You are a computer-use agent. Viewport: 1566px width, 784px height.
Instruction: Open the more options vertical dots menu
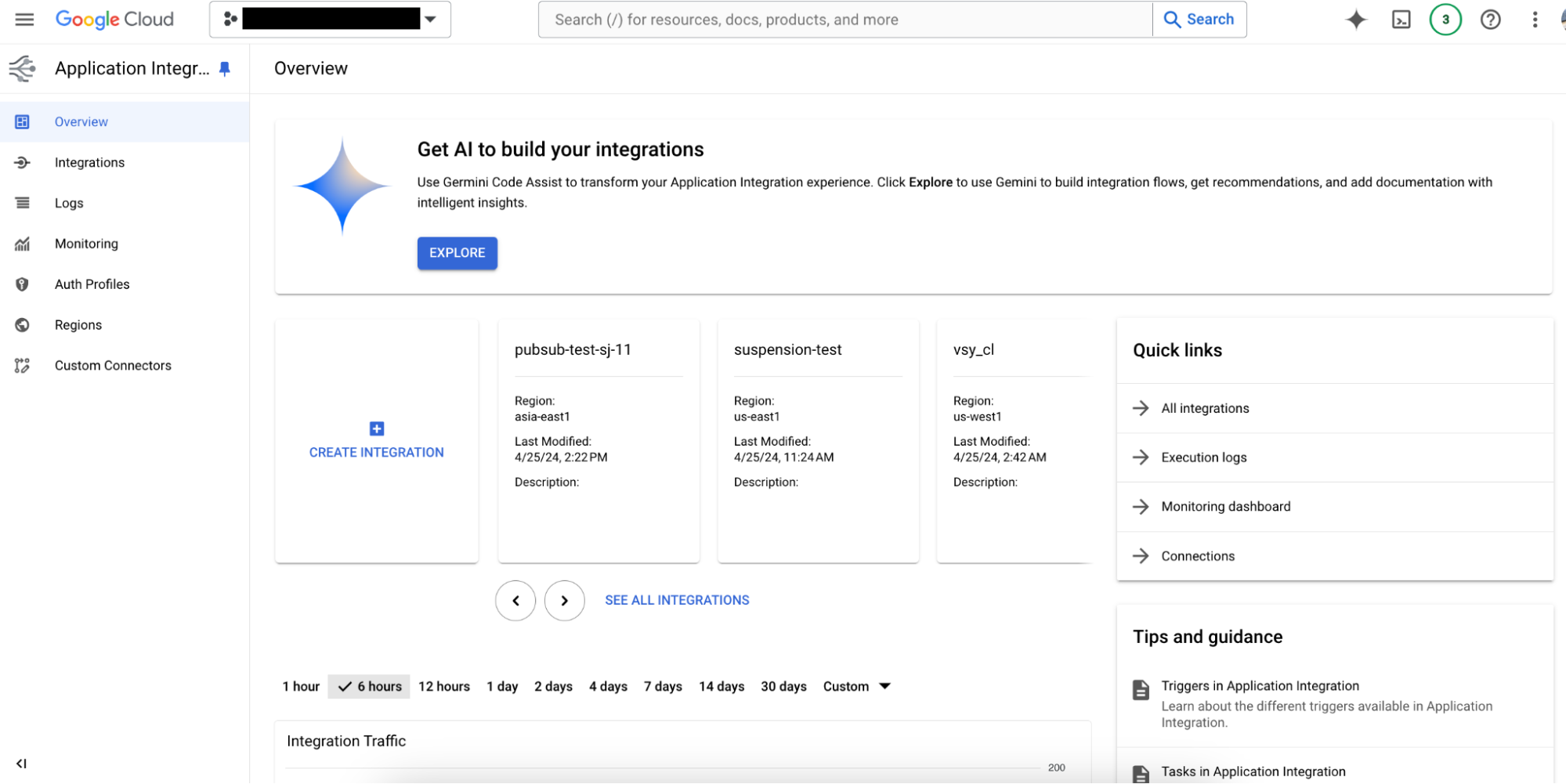click(x=1534, y=19)
